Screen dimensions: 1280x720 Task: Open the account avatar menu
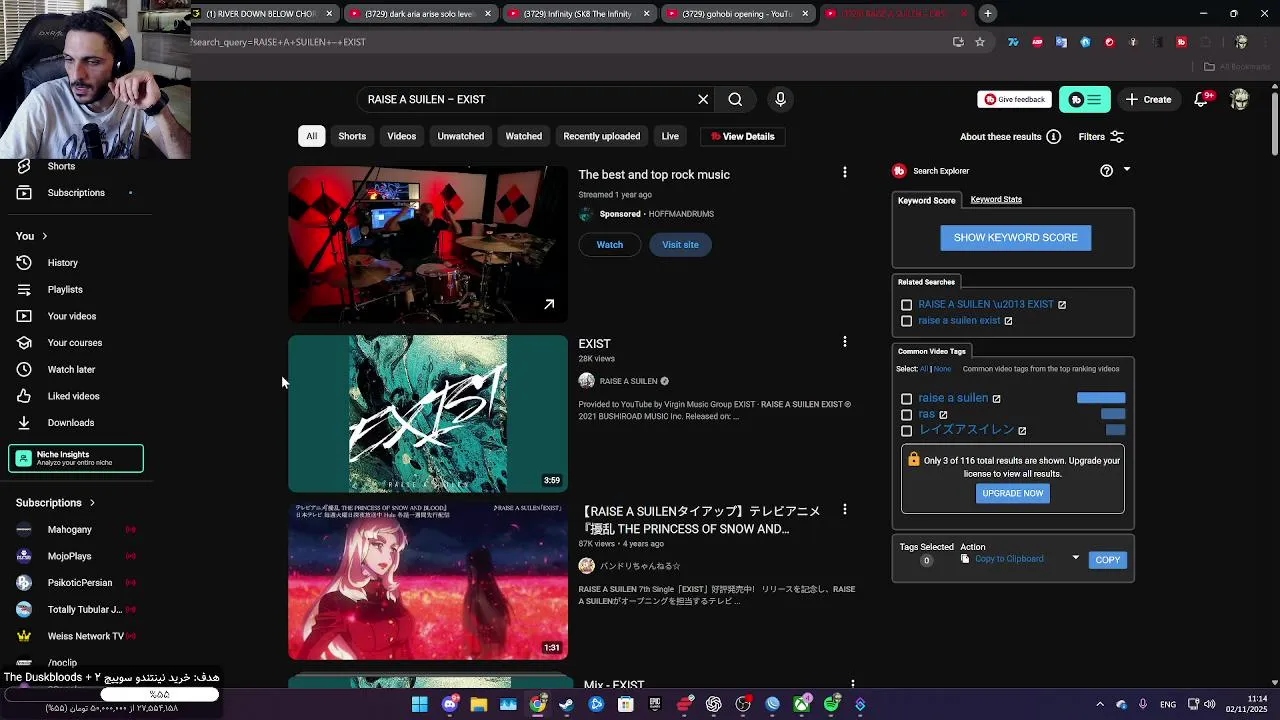tap(1240, 99)
